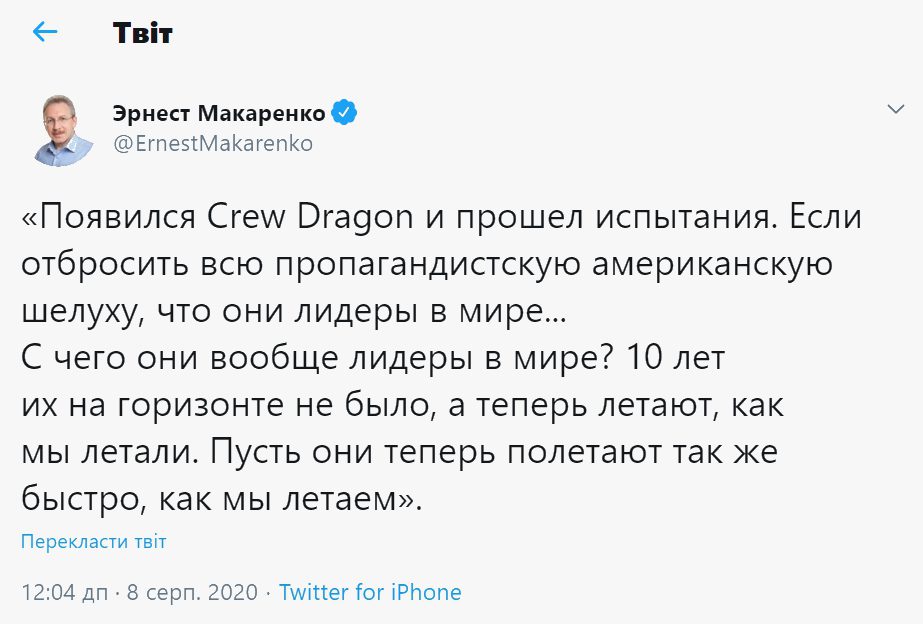Screen dimensions: 923x624
Task: Click the date 8 серп. 2020
Action: point(192,592)
